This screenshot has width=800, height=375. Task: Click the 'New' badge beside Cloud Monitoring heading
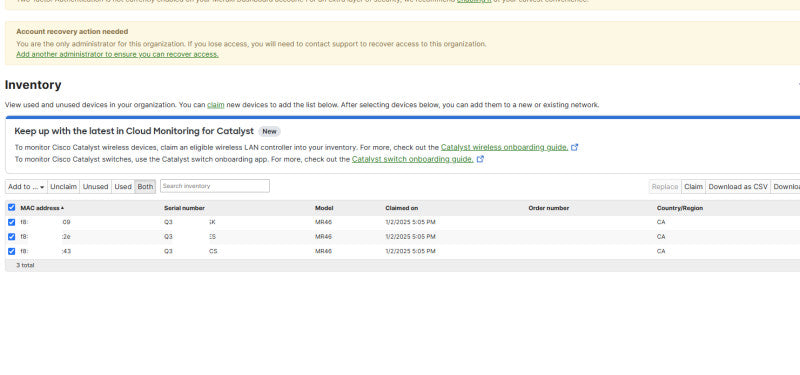[269, 132]
